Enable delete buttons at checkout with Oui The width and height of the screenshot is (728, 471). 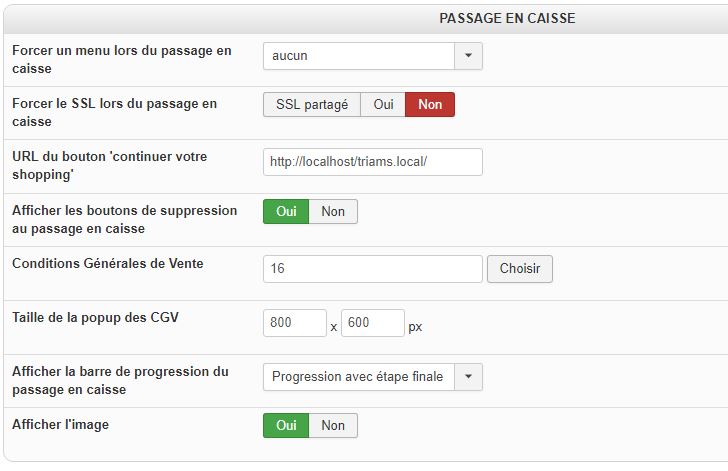click(x=286, y=211)
